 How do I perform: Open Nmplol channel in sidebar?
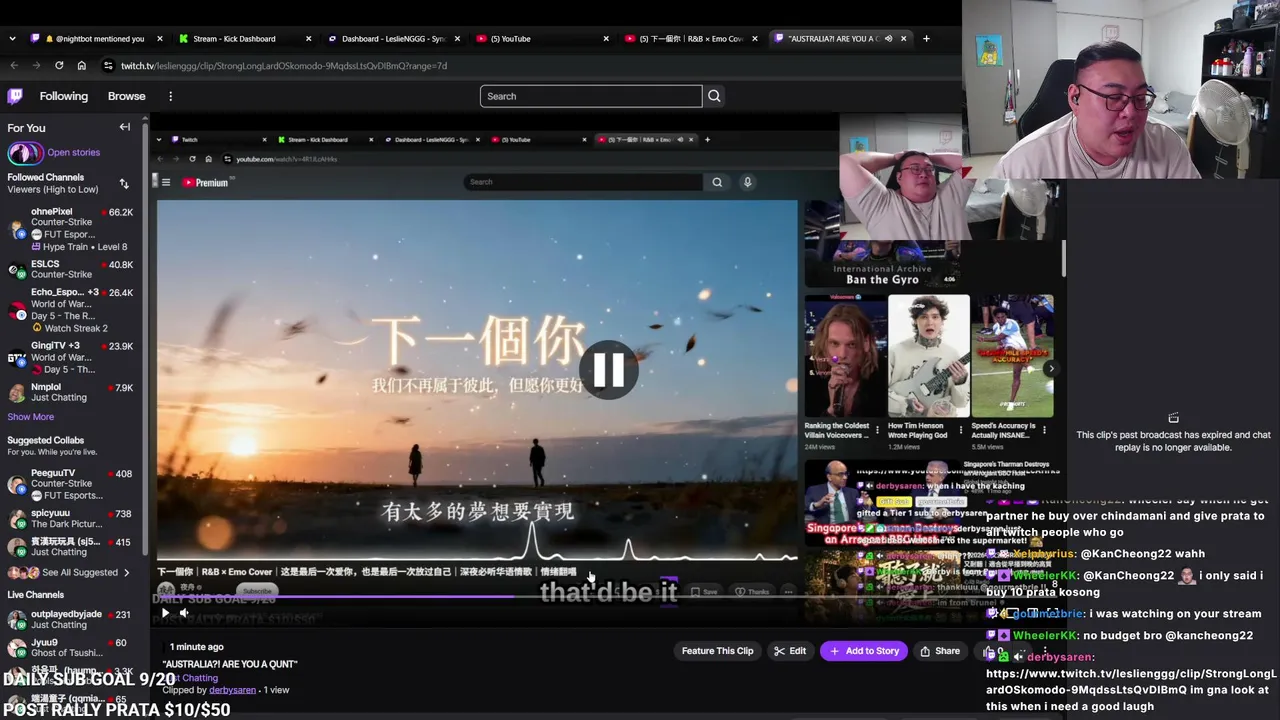pyautogui.click(x=71, y=392)
